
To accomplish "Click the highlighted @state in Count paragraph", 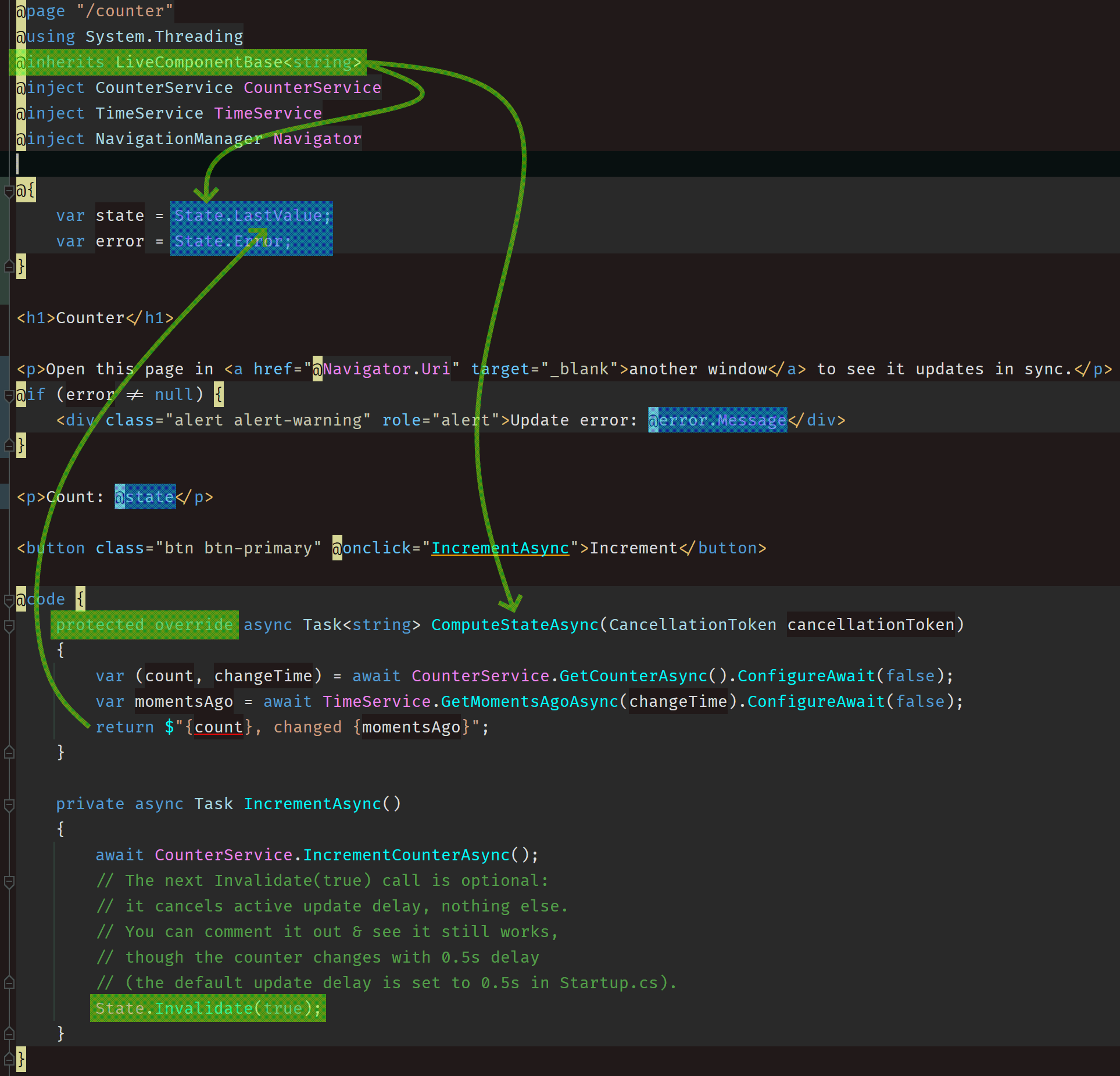I will [x=145, y=497].
